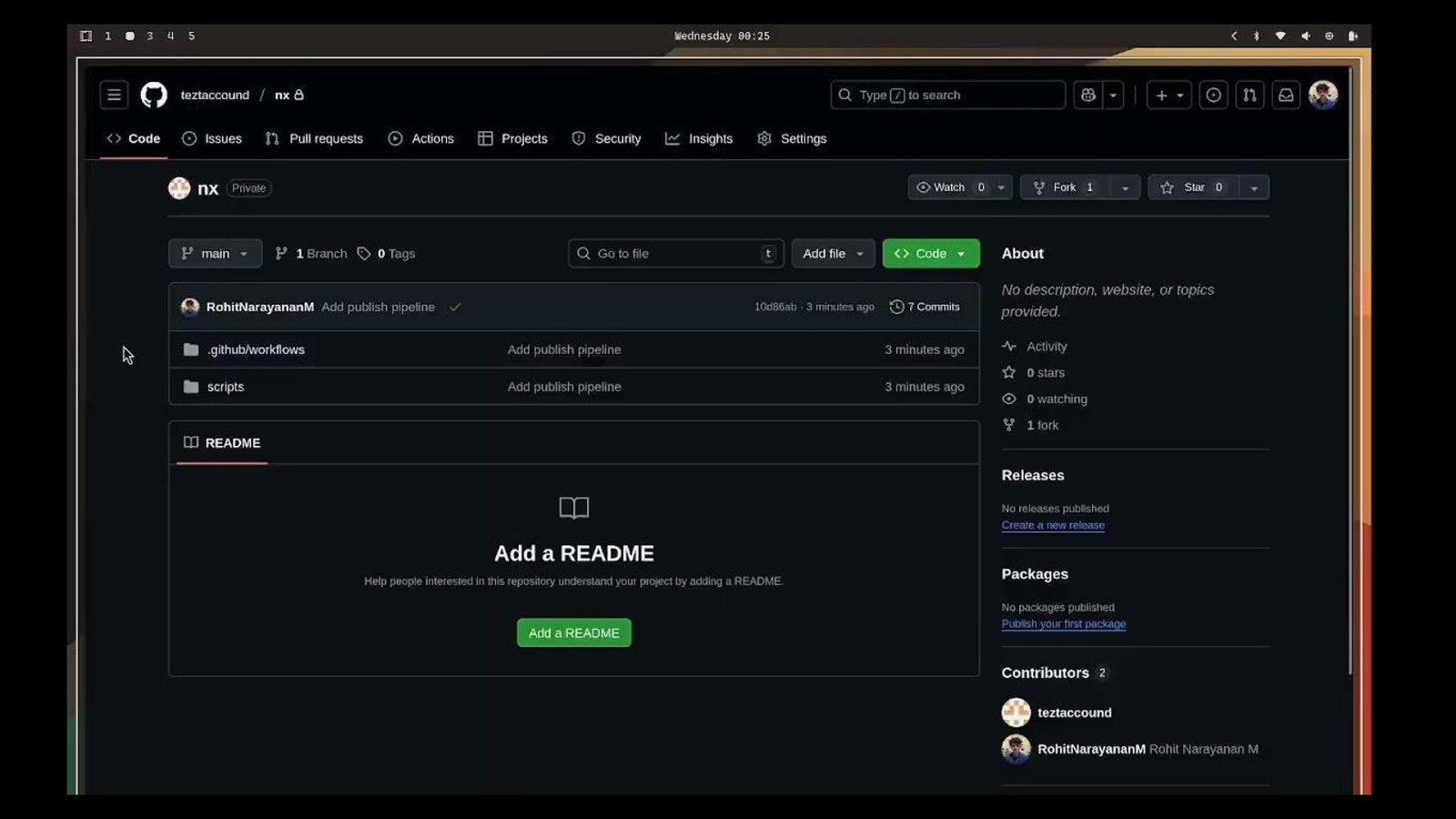The height and width of the screenshot is (819, 1456).
Task: Switch to the Settings tab
Action: click(792, 138)
